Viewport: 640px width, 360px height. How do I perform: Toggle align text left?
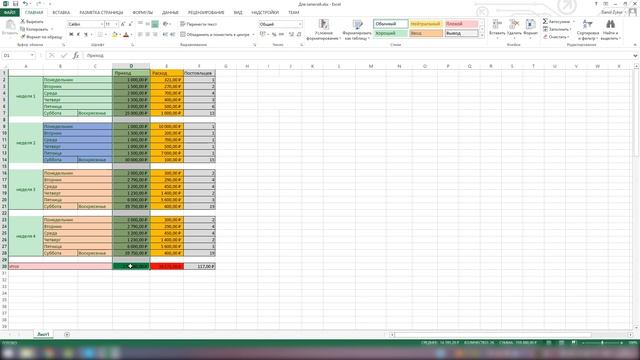(140, 35)
